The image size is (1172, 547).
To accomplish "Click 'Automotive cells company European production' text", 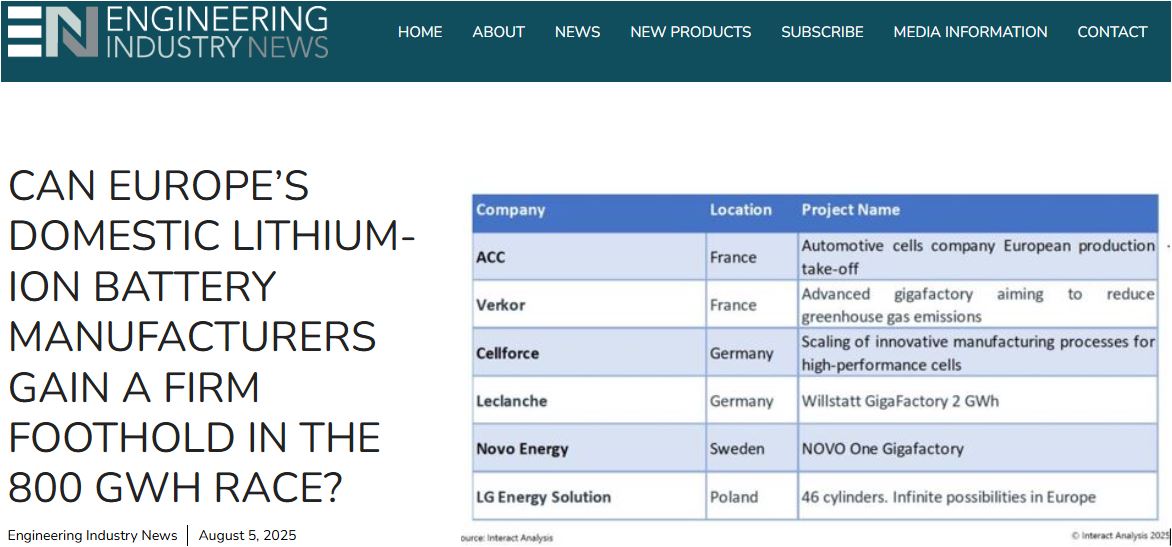I will point(978,246).
